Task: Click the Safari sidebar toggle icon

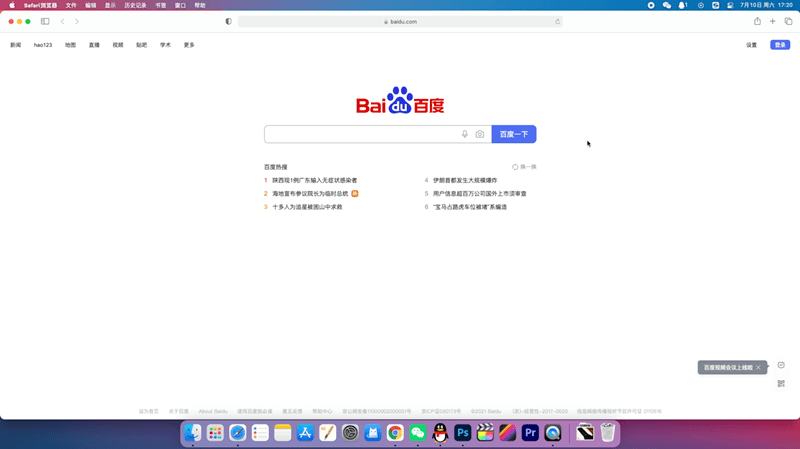Action: coord(45,21)
